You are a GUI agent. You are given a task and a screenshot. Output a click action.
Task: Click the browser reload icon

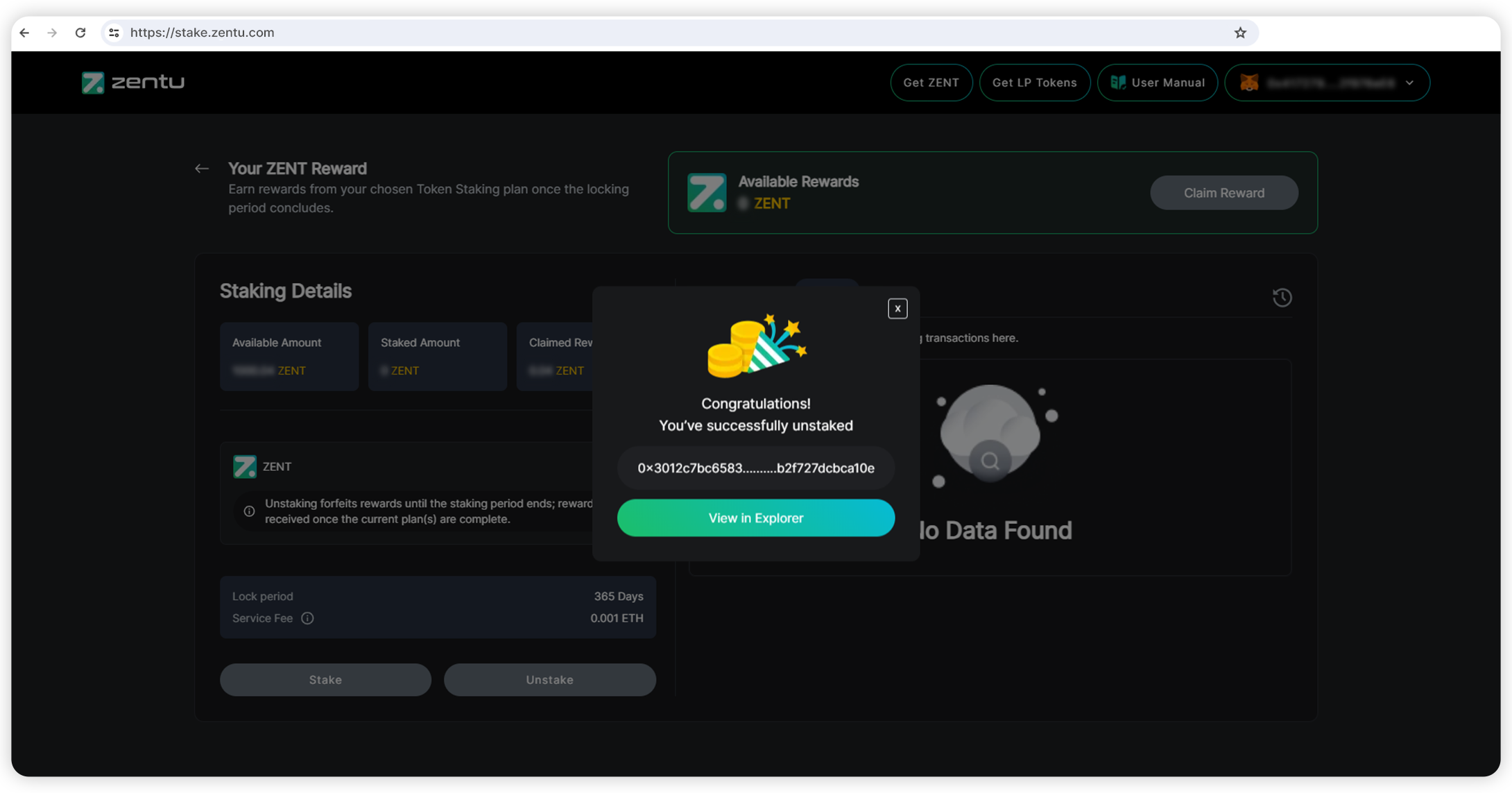[x=80, y=33]
